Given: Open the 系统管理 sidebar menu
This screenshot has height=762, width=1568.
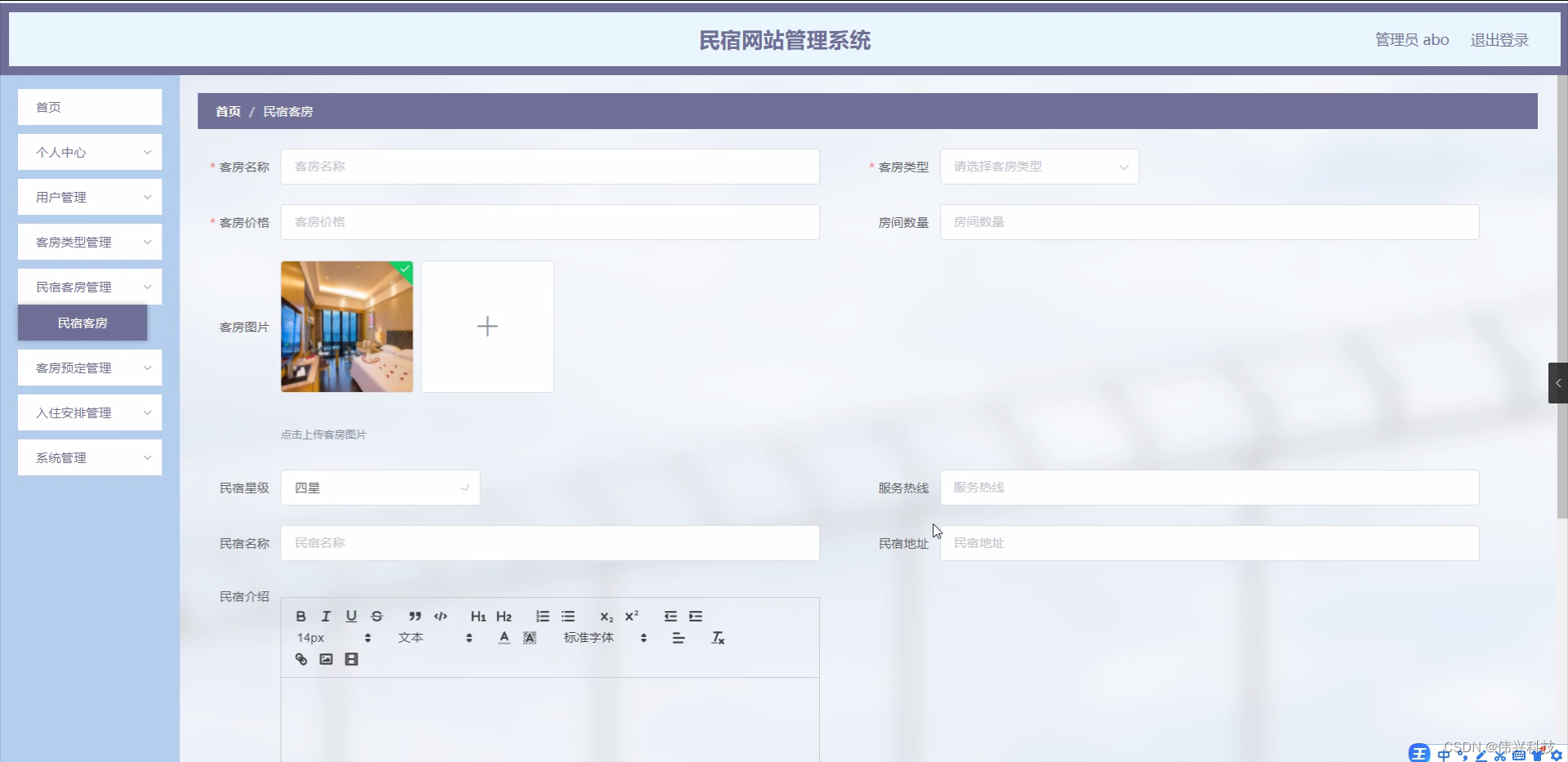Looking at the screenshot, I should click(x=89, y=457).
